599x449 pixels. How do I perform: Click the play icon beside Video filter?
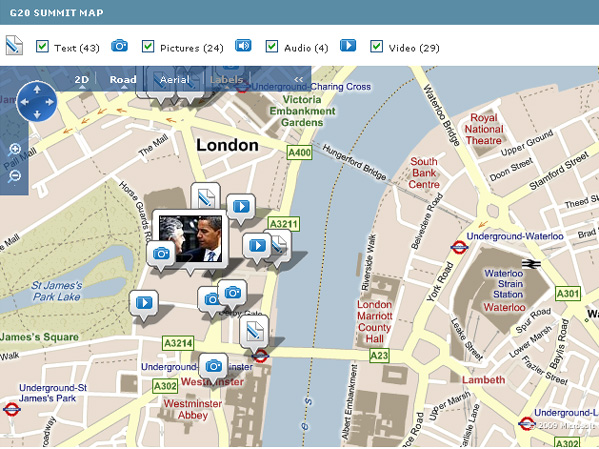click(348, 45)
